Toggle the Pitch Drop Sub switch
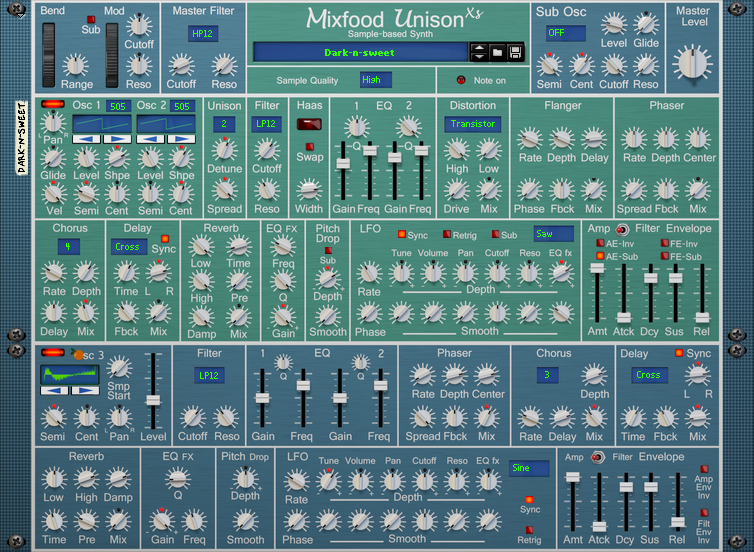 tap(328, 251)
